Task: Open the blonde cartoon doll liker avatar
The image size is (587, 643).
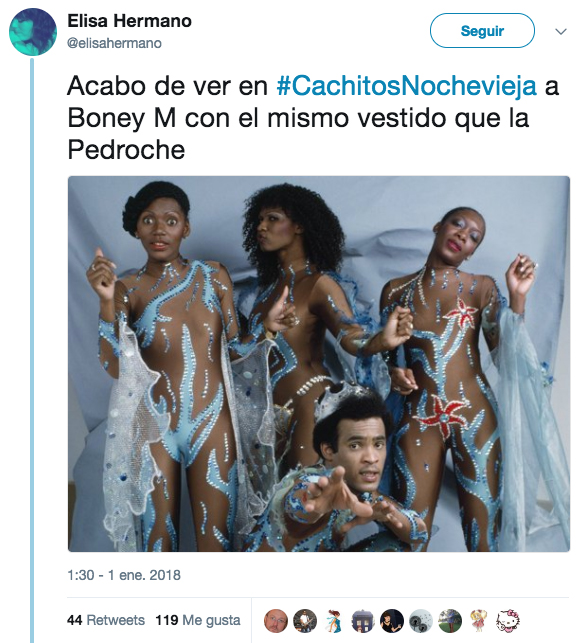Action: point(479,620)
